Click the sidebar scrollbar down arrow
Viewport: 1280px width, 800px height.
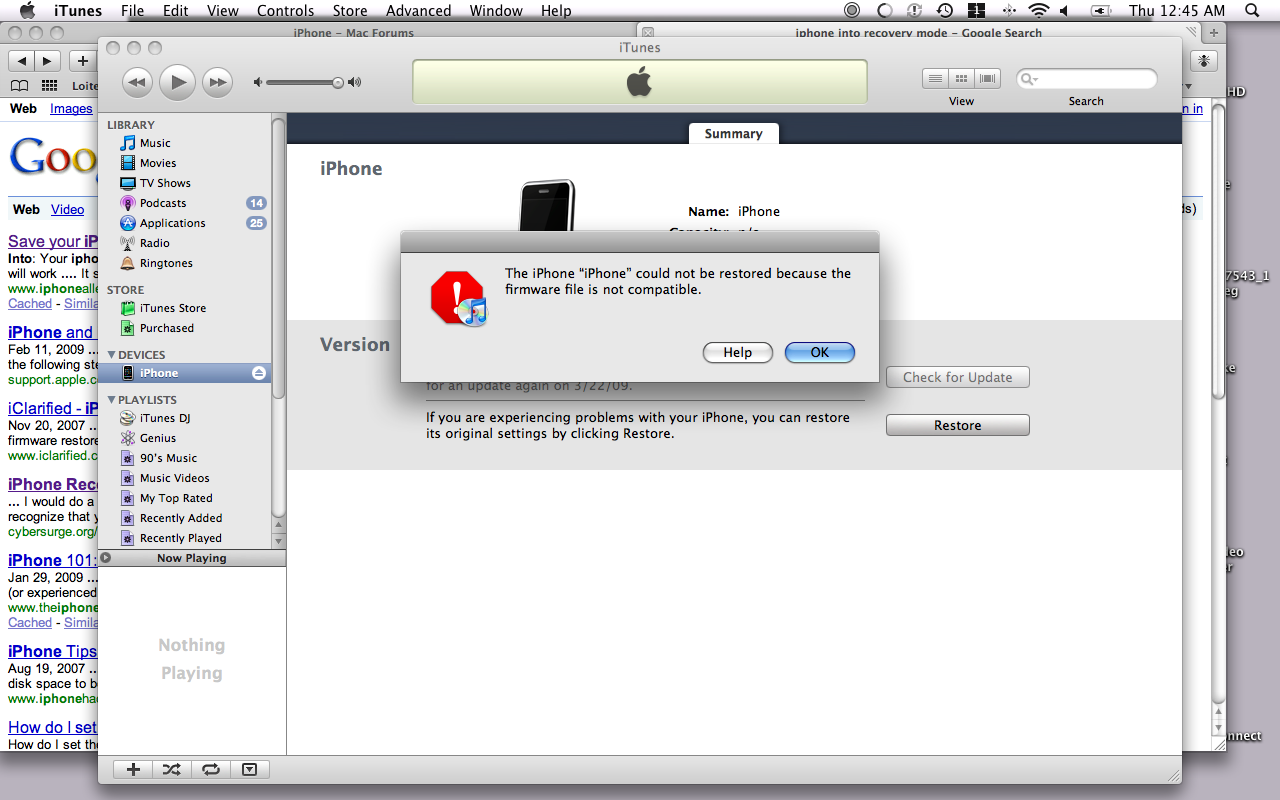coord(278,541)
